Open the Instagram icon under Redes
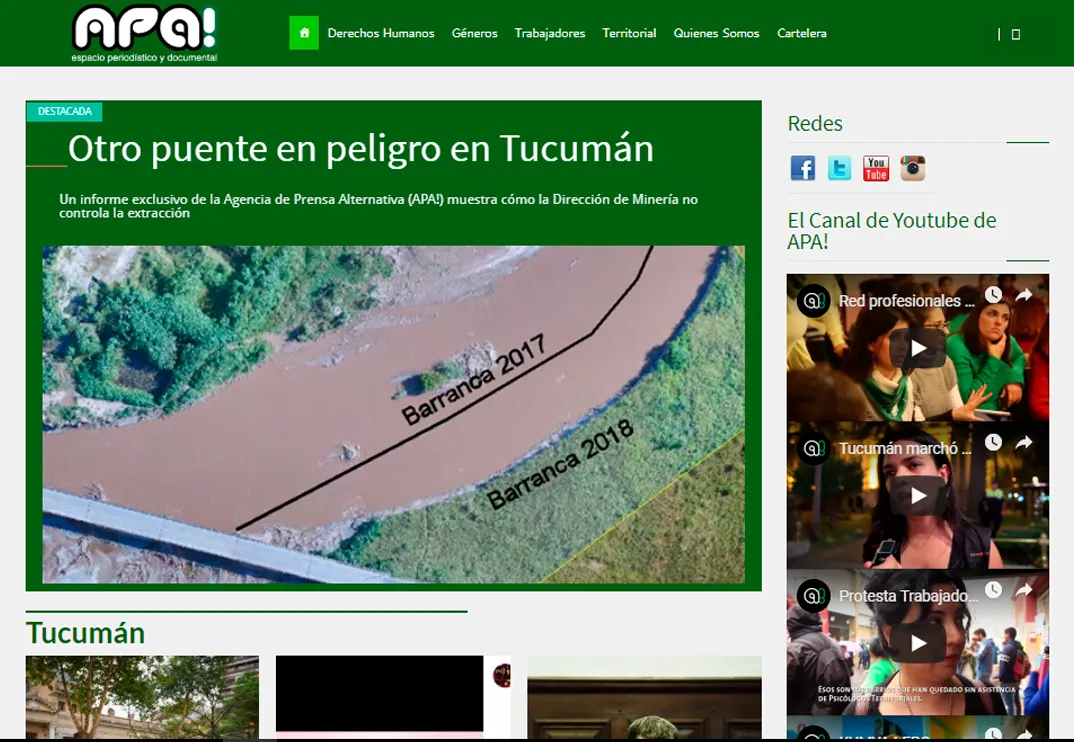 click(912, 168)
